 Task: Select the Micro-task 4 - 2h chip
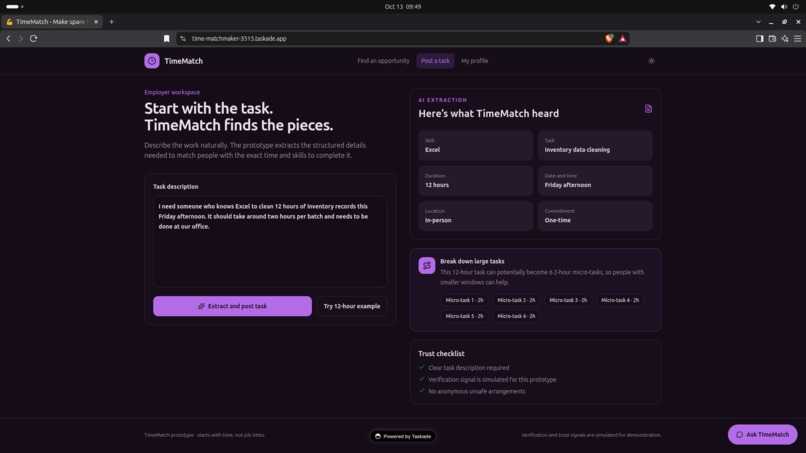coord(620,300)
